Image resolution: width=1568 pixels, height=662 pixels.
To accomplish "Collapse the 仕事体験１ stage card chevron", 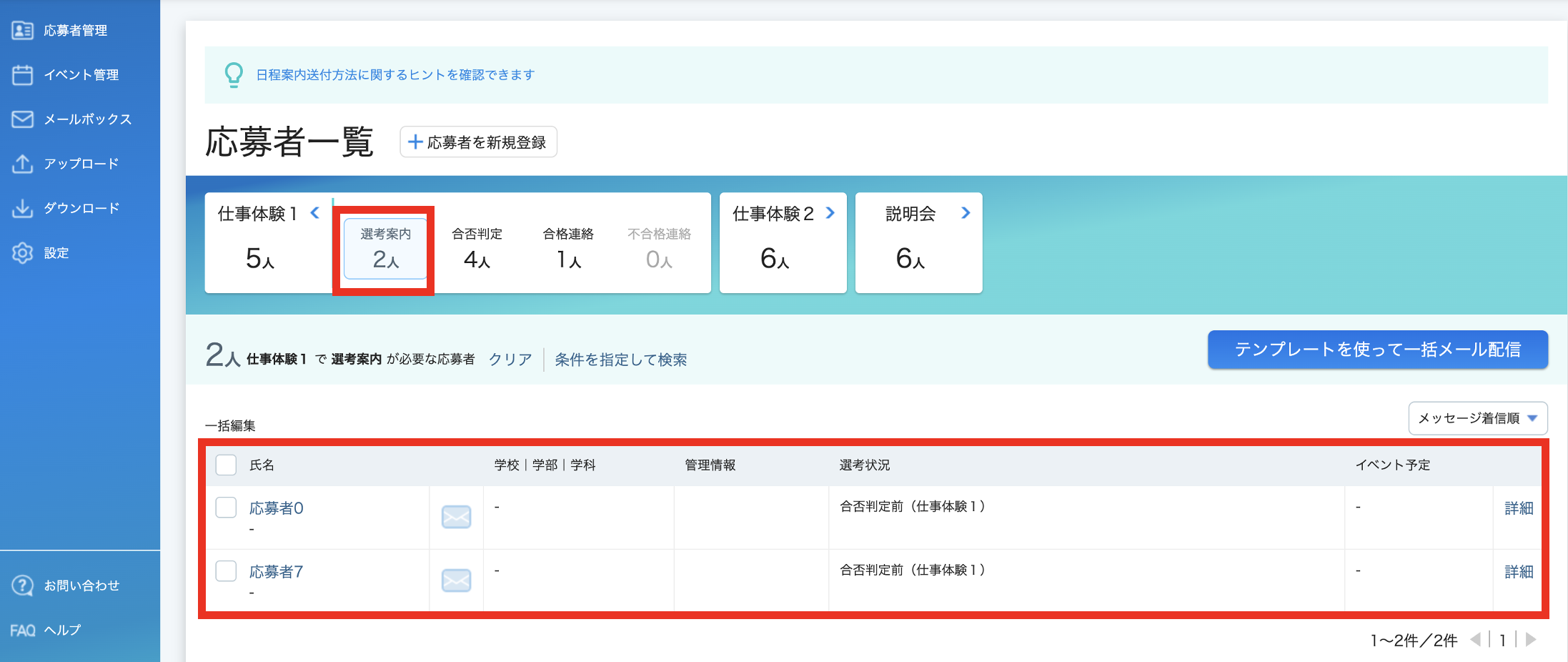I will click(314, 212).
